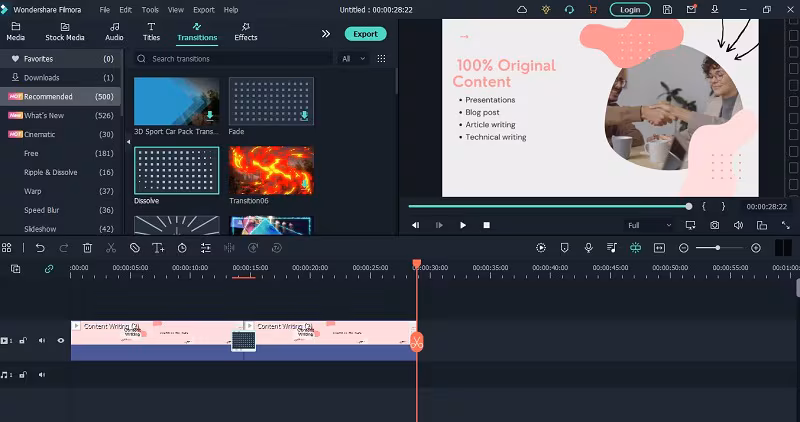Save project with floppy disk icon
The height and width of the screenshot is (422, 800).
tap(667, 10)
